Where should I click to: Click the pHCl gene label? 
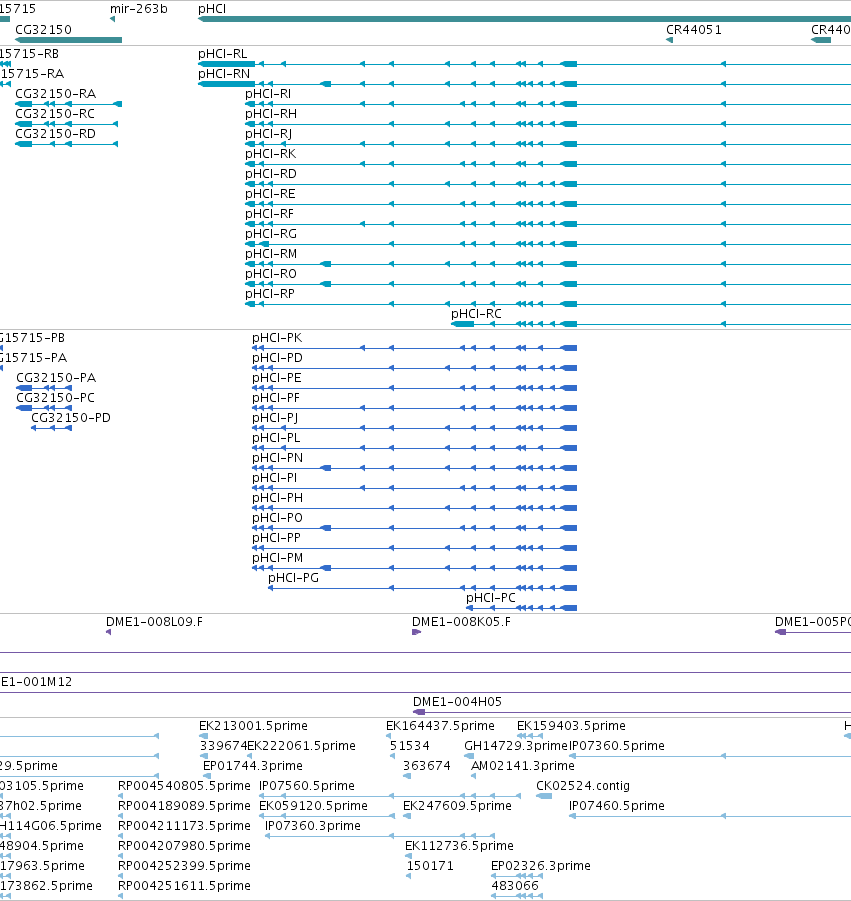pyautogui.click(x=212, y=9)
